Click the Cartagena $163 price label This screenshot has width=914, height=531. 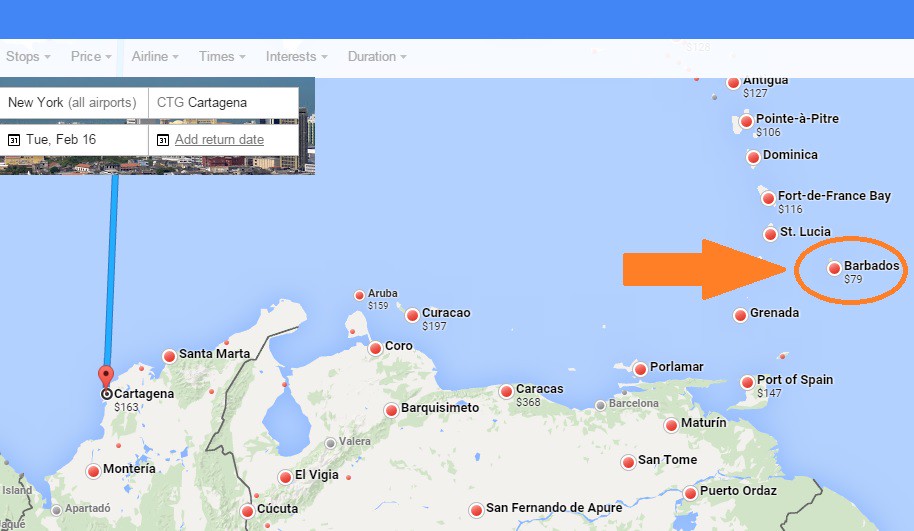click(x=126, y=407)
